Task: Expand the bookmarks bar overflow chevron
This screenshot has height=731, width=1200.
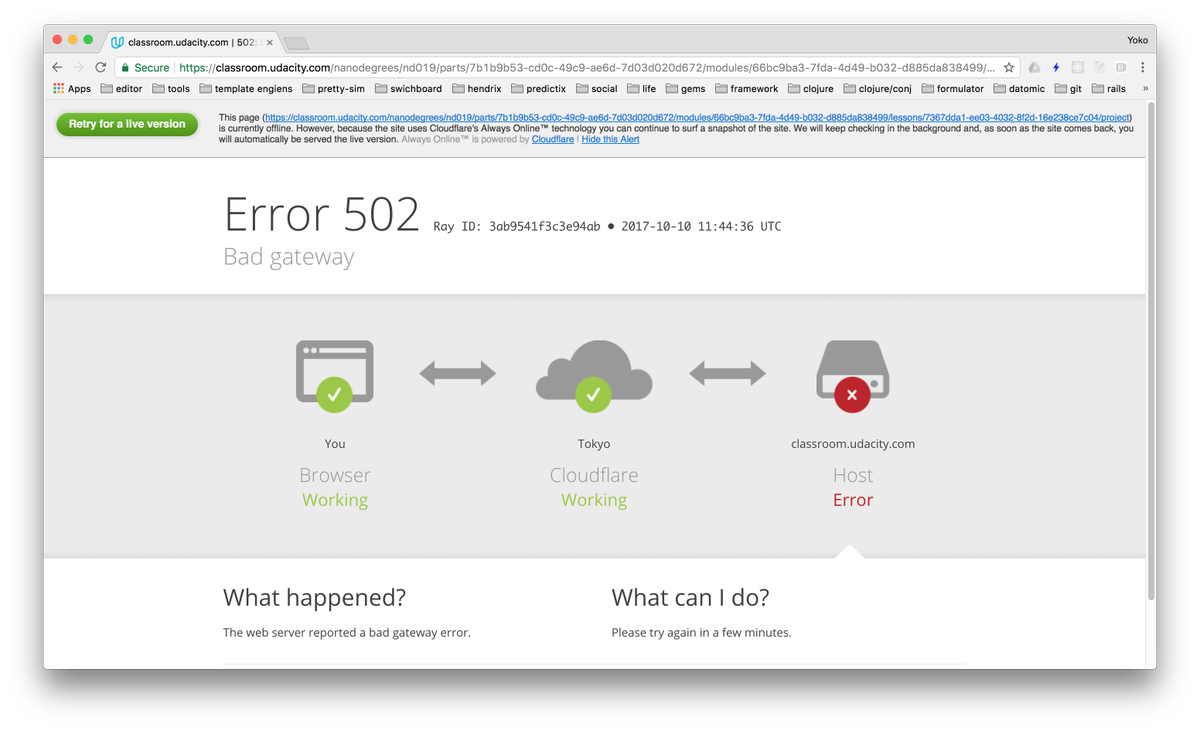Action: coord(1145,89)
